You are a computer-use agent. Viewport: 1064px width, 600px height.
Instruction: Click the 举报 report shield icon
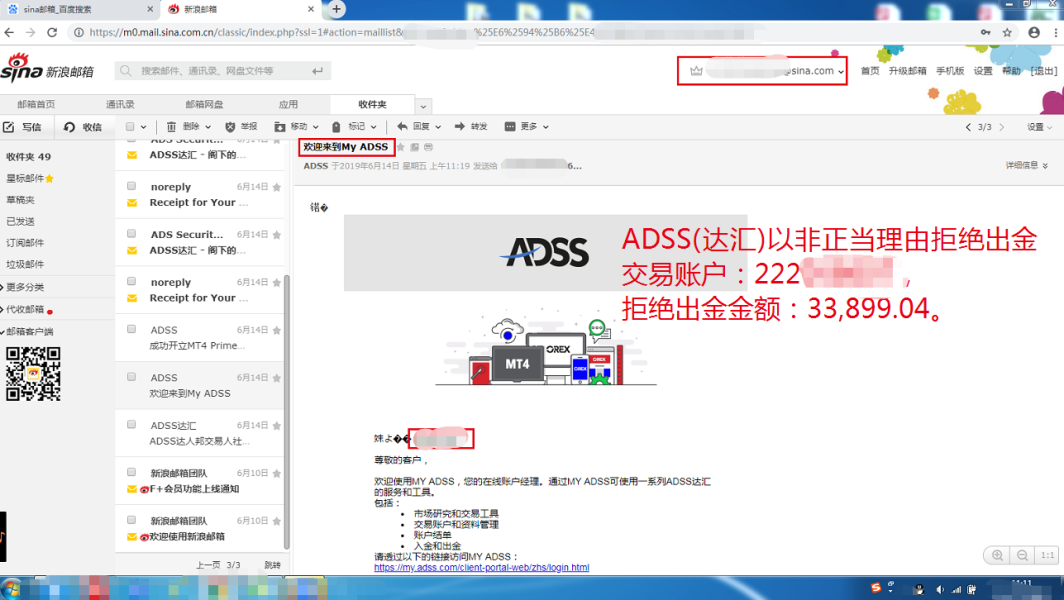(231, 127)
